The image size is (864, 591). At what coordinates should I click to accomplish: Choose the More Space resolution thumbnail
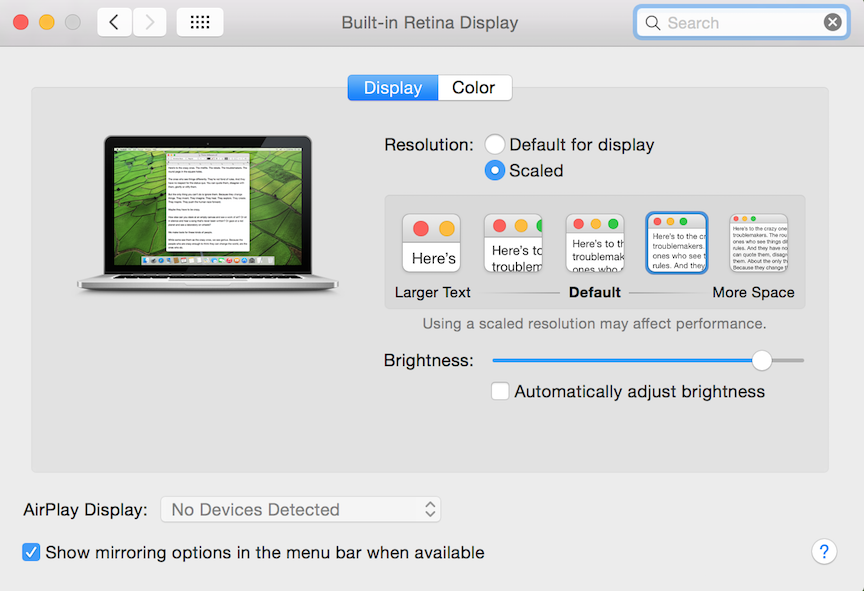pyautogui.click(x=758, y=243)
